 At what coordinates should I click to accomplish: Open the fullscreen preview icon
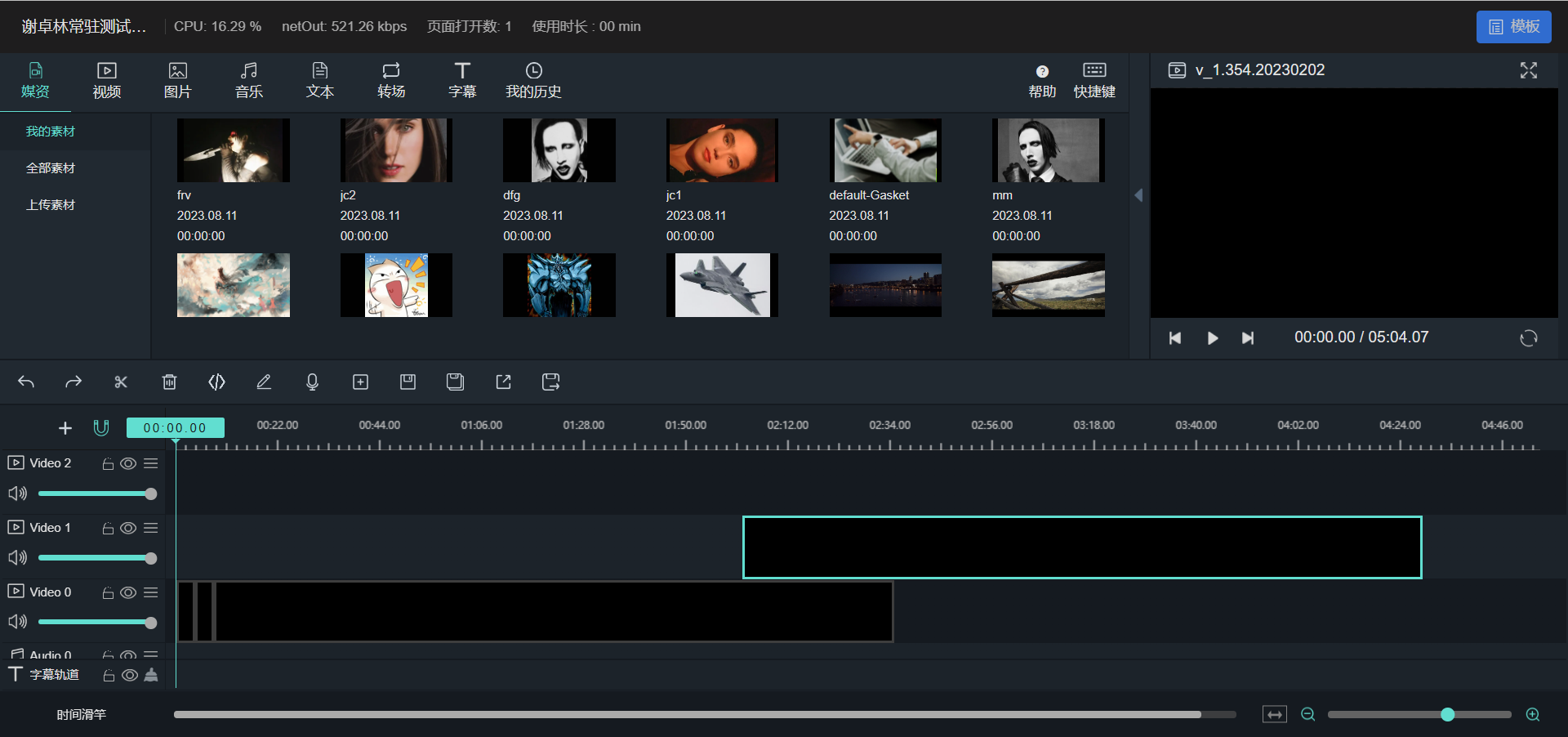point(1528,70)
